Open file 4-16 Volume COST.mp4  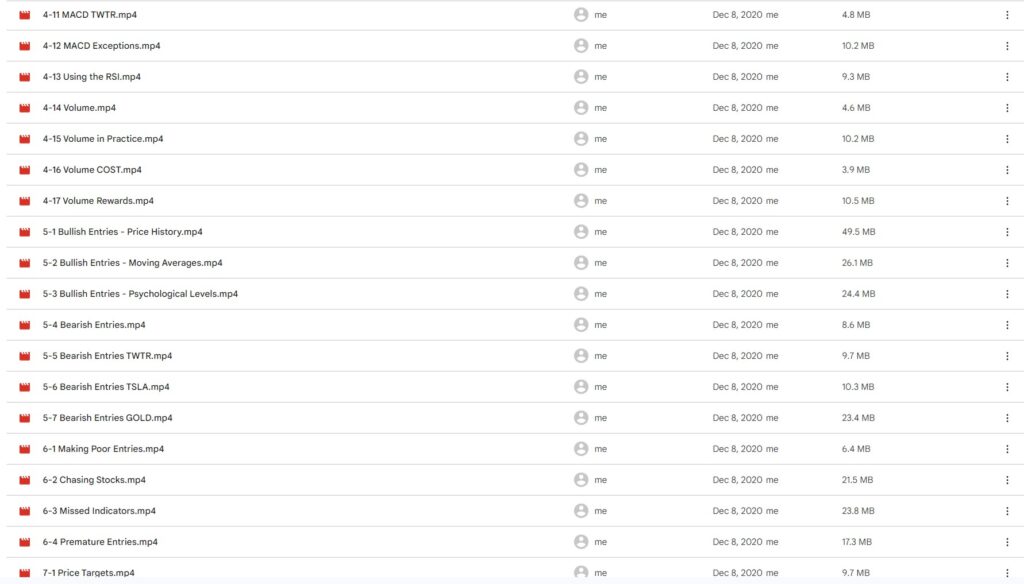(92, 170)
